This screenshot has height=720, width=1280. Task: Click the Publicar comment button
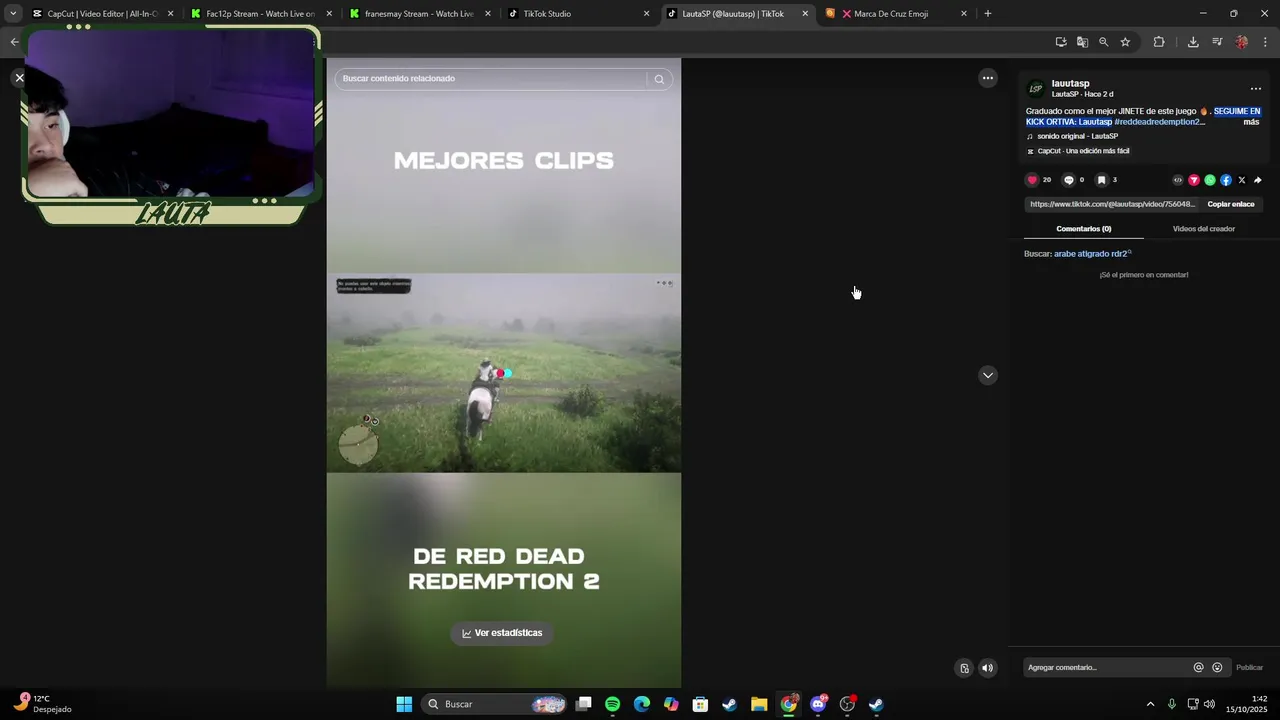click(x=1249, y=668)
